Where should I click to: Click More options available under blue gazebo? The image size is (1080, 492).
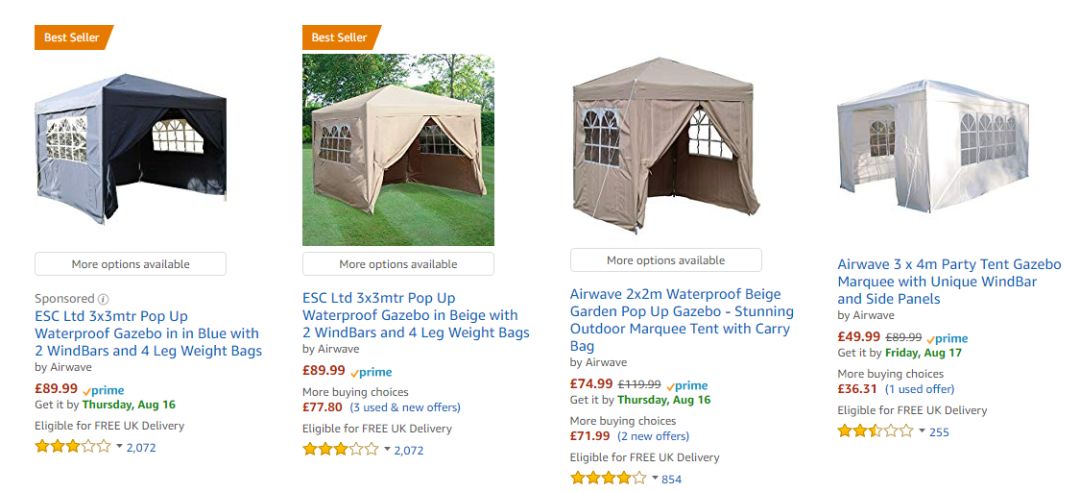(130, 264)
